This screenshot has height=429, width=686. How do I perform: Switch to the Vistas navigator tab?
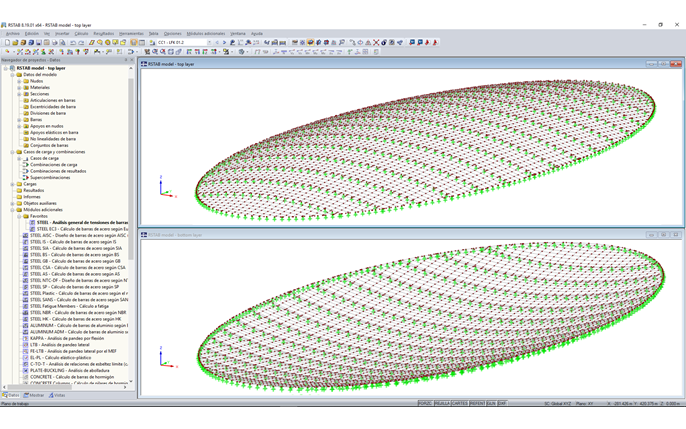(57, 395)
